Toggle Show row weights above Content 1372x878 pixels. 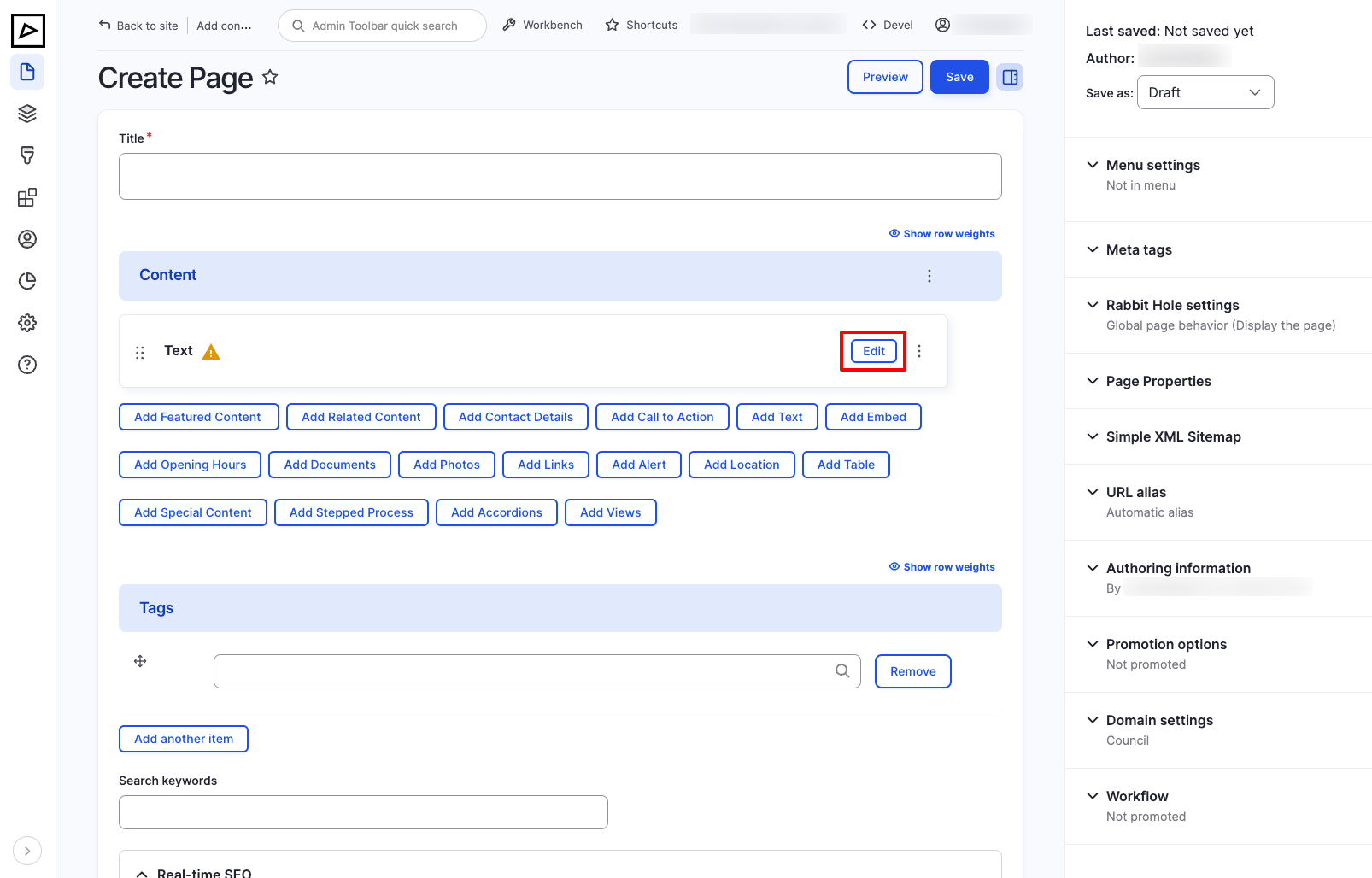click(x=941, y=234)
